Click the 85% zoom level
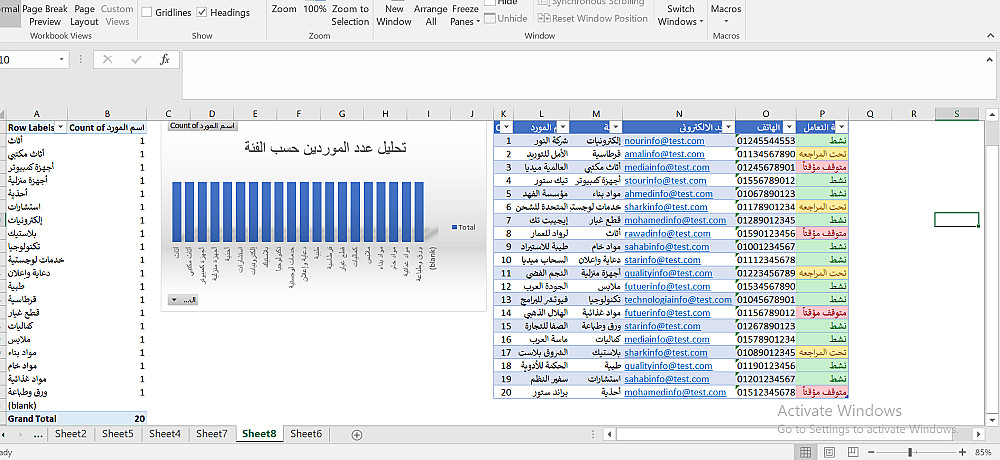The width and height of the screenshot is (1000, 460). click(983, 452)
